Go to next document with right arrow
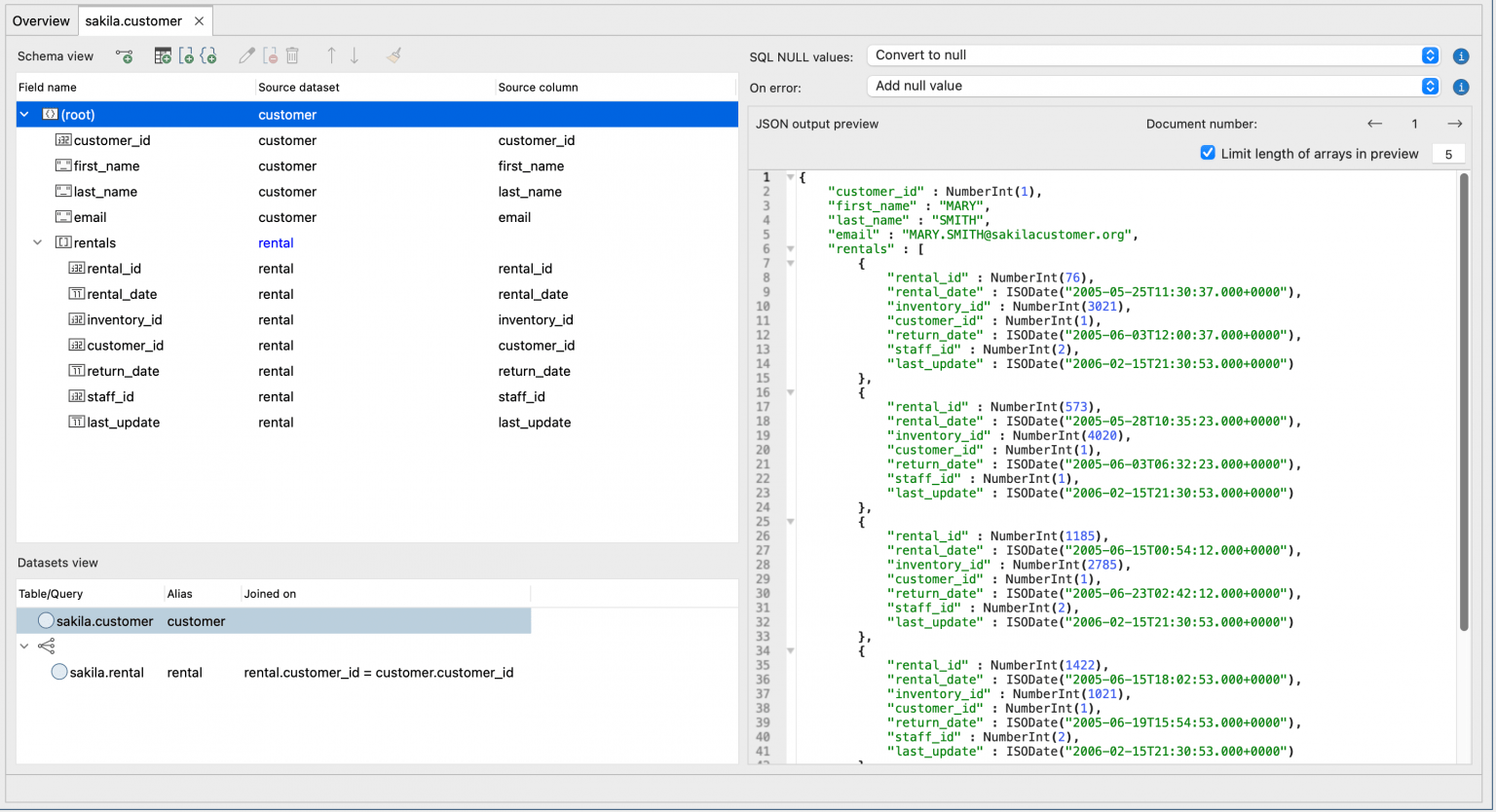Screen dimensions: 1496x812 tap(1454, 124)
